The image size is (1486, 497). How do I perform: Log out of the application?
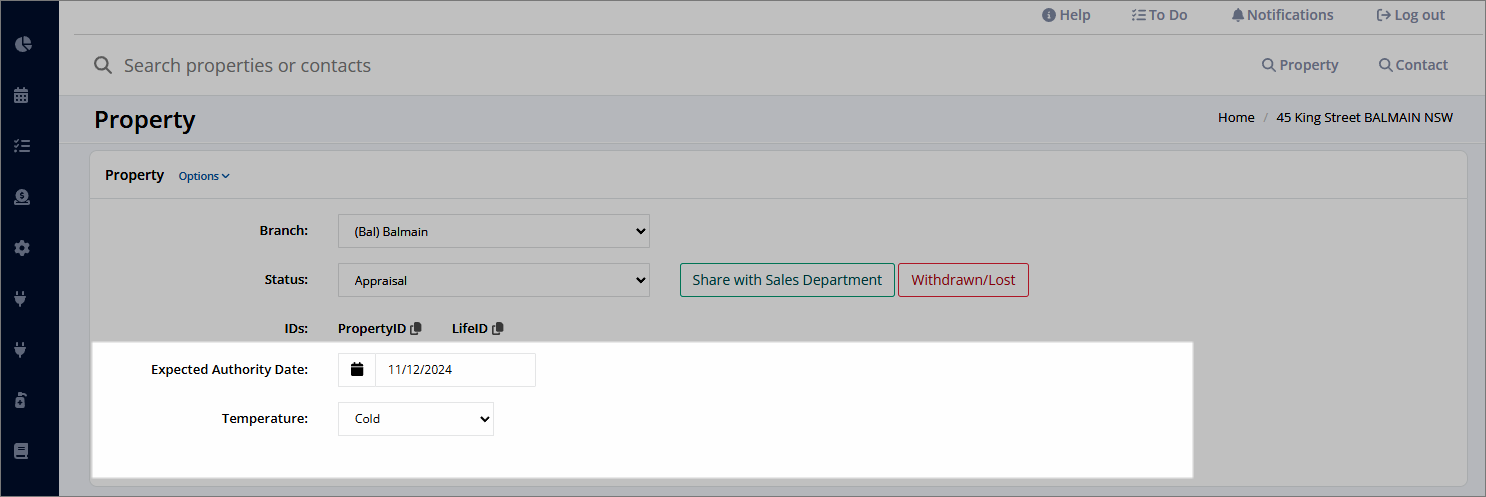pos(1410,15)
